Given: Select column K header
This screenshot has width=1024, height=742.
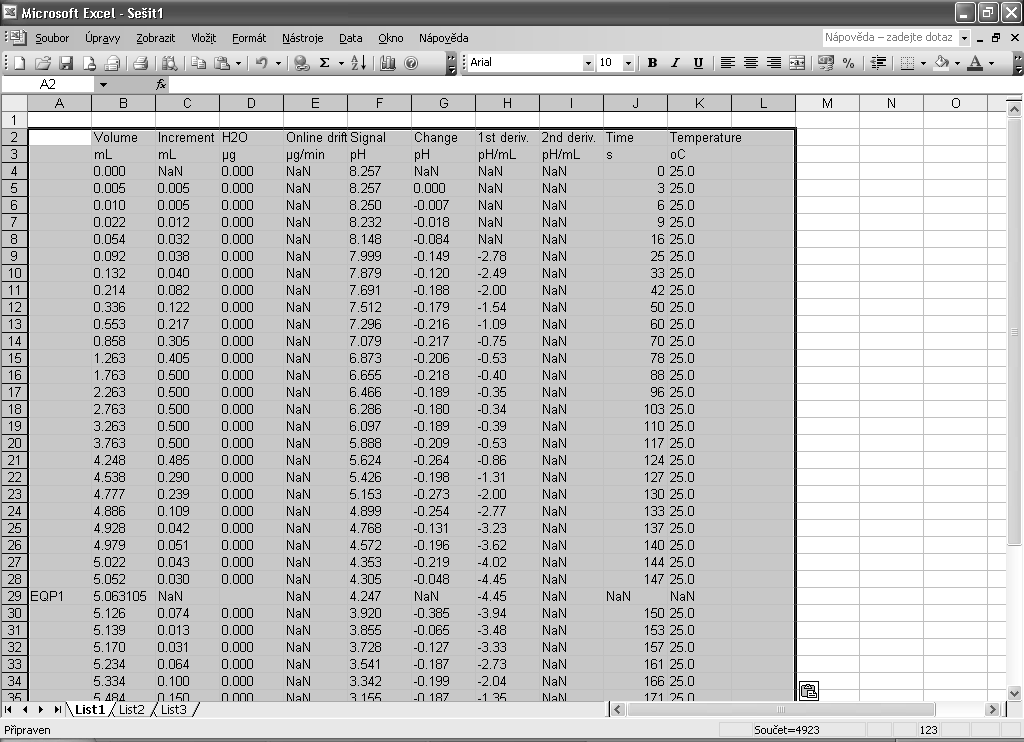Looking at the screenshot, I should coord(699,103).
